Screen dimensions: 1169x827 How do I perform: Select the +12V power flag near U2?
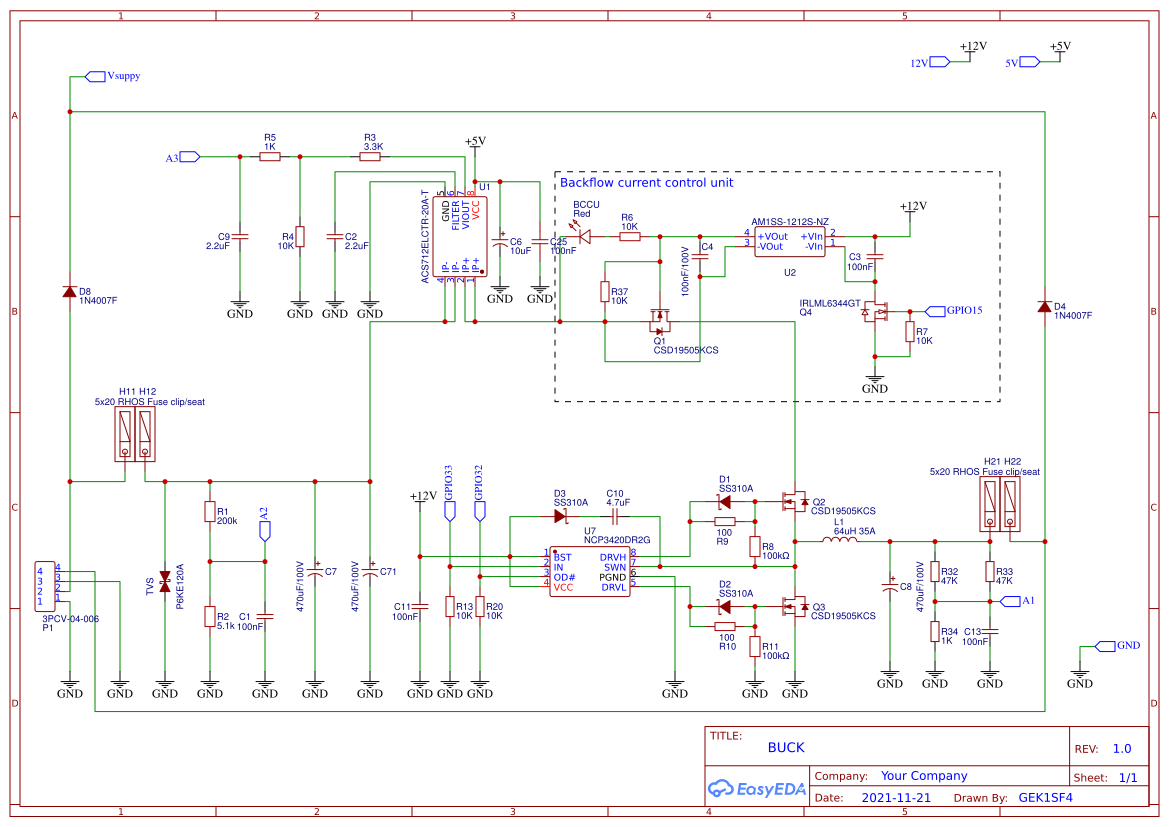[912, 208]
